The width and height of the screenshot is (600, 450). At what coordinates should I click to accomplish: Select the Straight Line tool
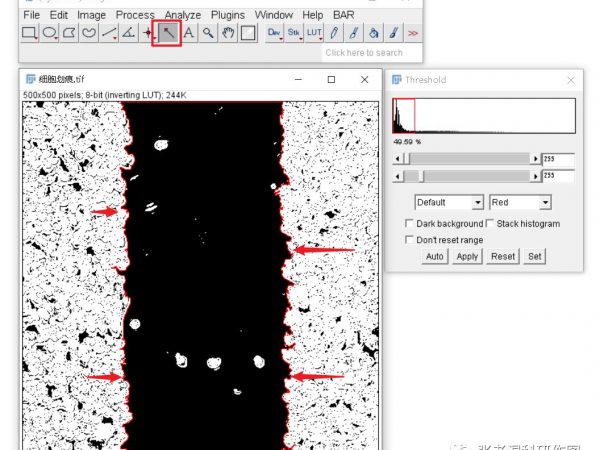109,33
